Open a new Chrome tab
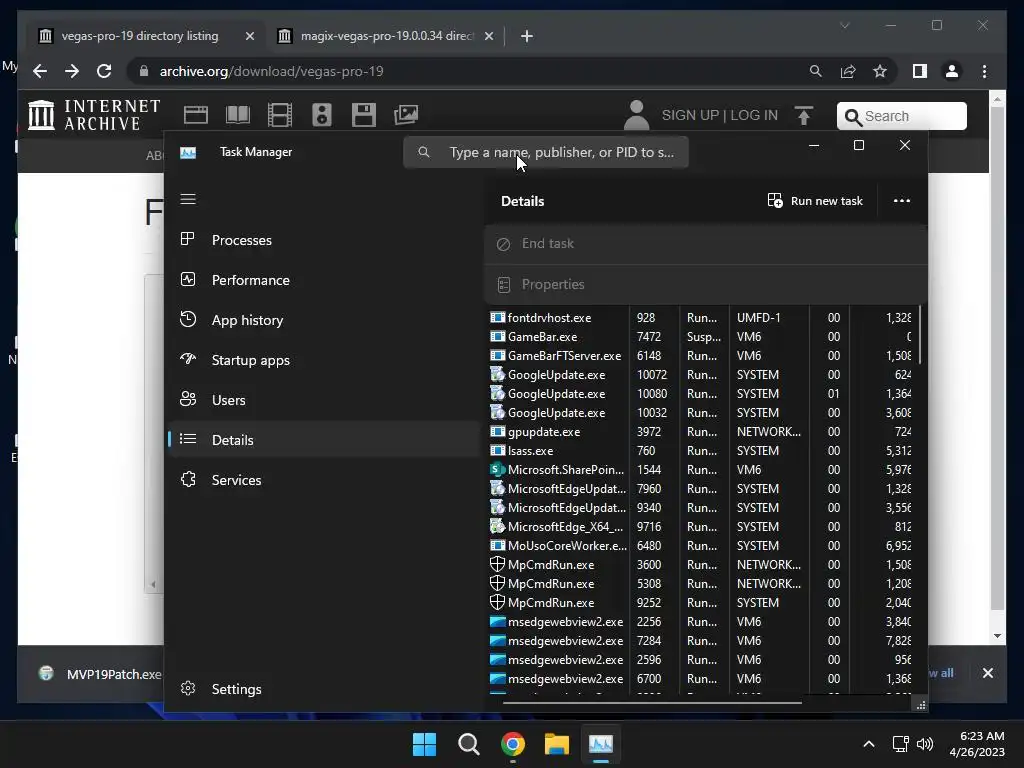 coord(526,36)
